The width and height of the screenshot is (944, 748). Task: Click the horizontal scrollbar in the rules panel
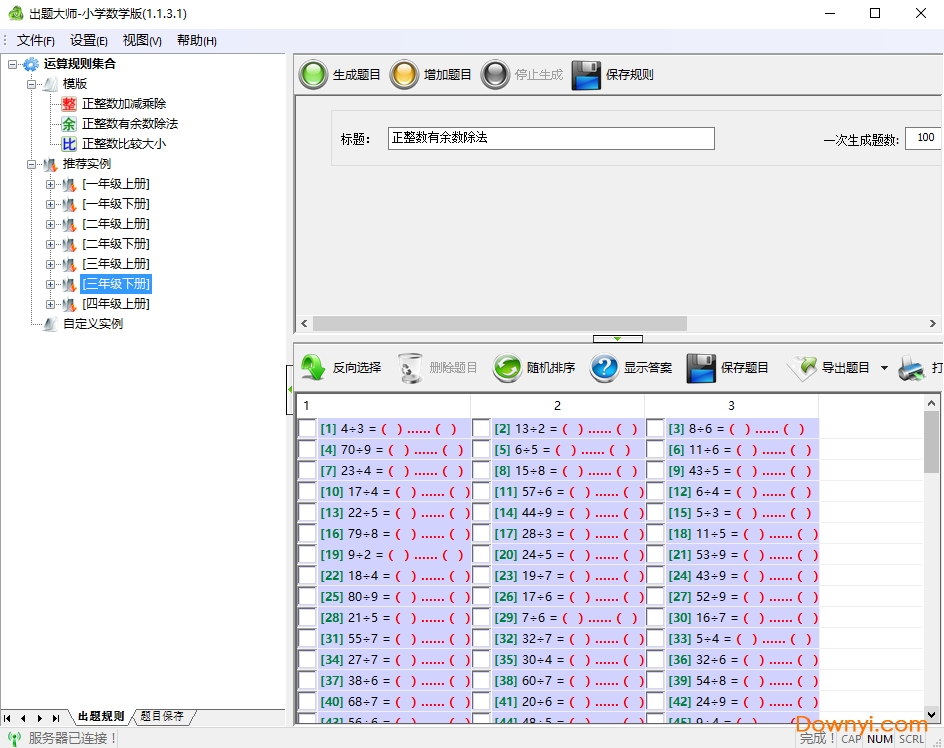500,324
